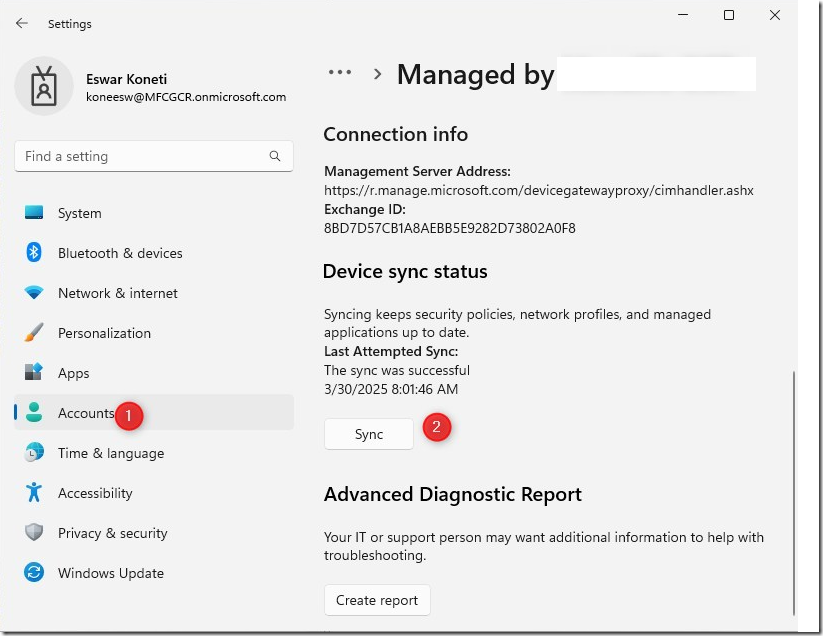
Task: Expand the breadcrumb ellipsis menu
Action: click(340, 73)
